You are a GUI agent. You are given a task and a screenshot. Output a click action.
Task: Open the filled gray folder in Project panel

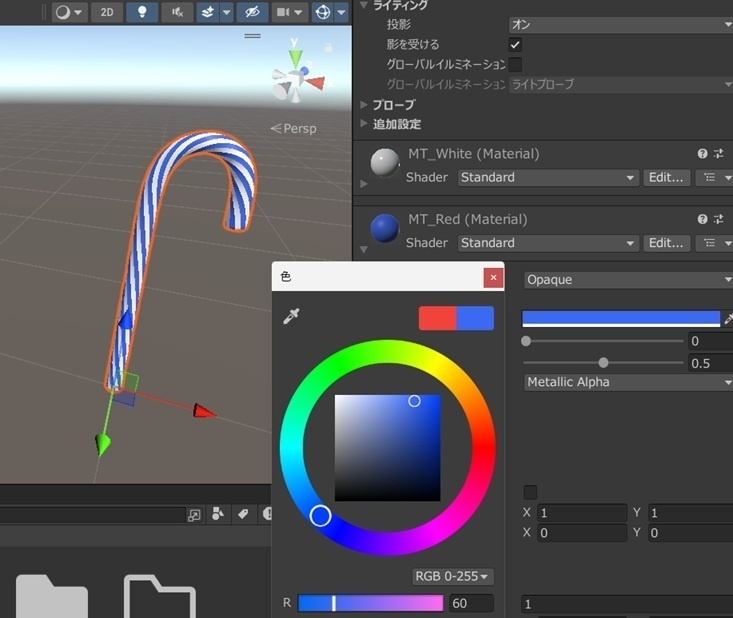click(x=52, y=596)
